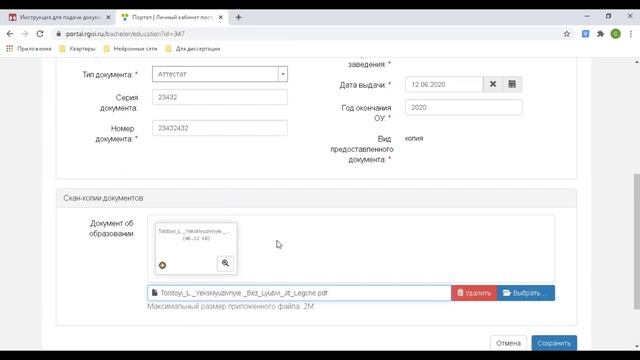Image resolution: width=640 pixels, height=360 pixels.
Task: Reload the current page
Action: point(40,34)
